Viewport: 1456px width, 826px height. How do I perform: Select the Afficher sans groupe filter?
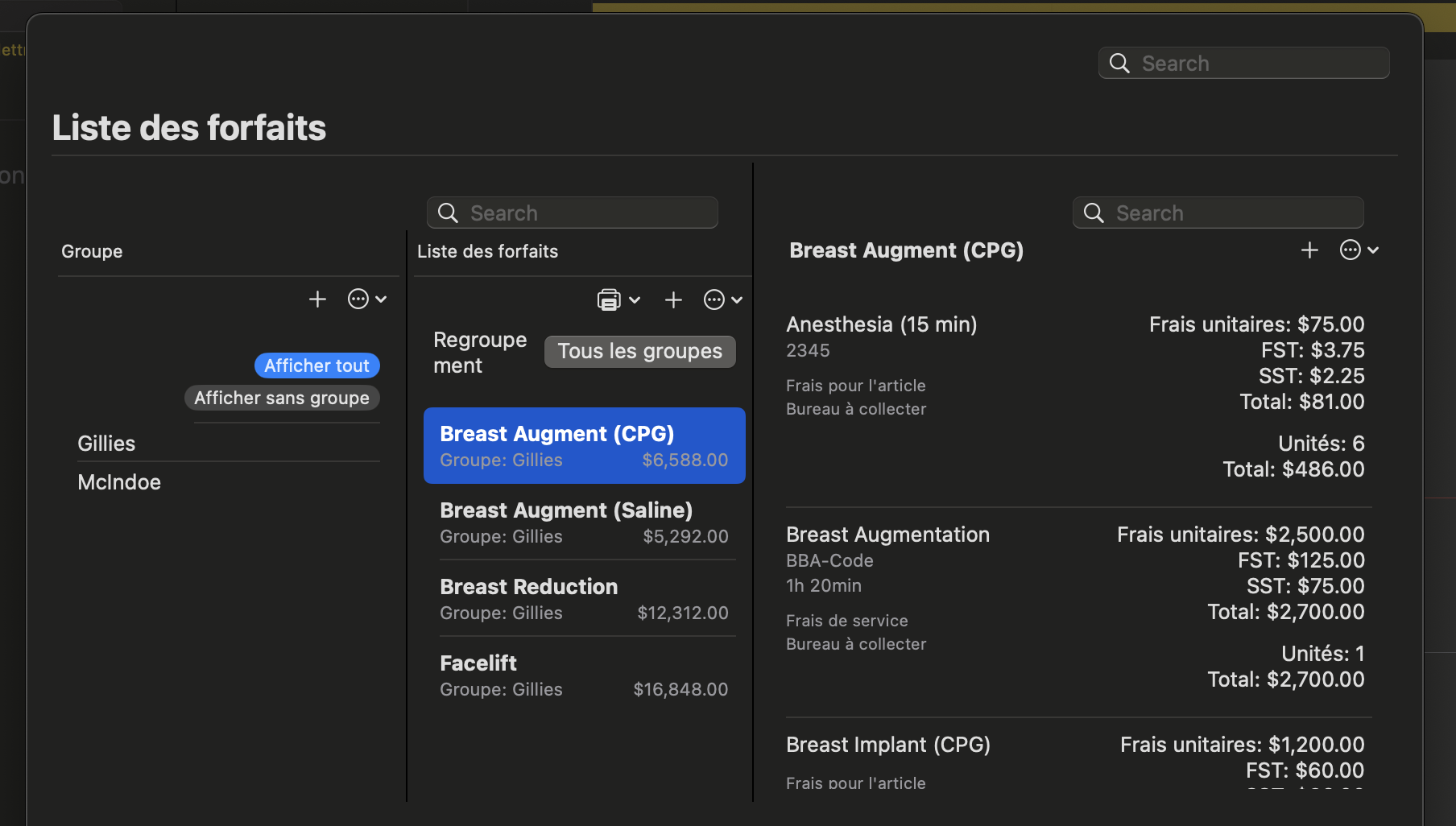(x=282, y=398)
